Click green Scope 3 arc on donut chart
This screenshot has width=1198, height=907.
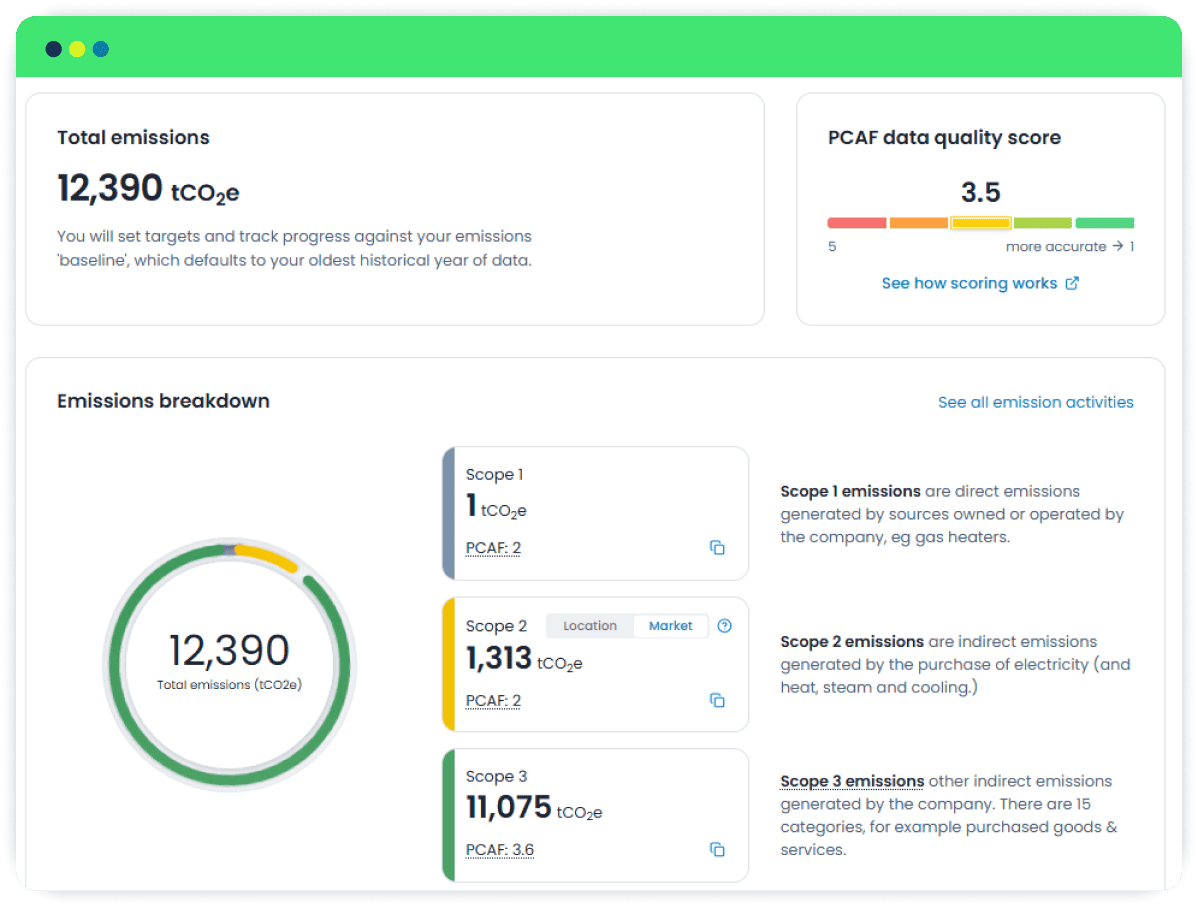tap(229, 779)
